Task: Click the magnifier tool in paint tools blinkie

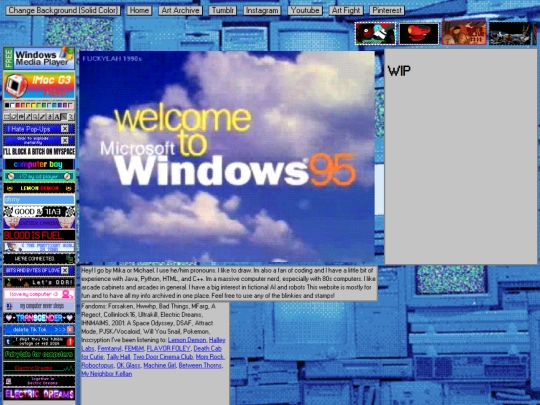Action: [x=35, y=117]
